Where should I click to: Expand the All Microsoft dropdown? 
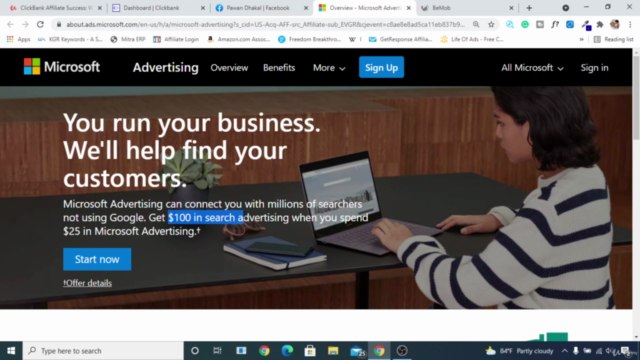532,68
